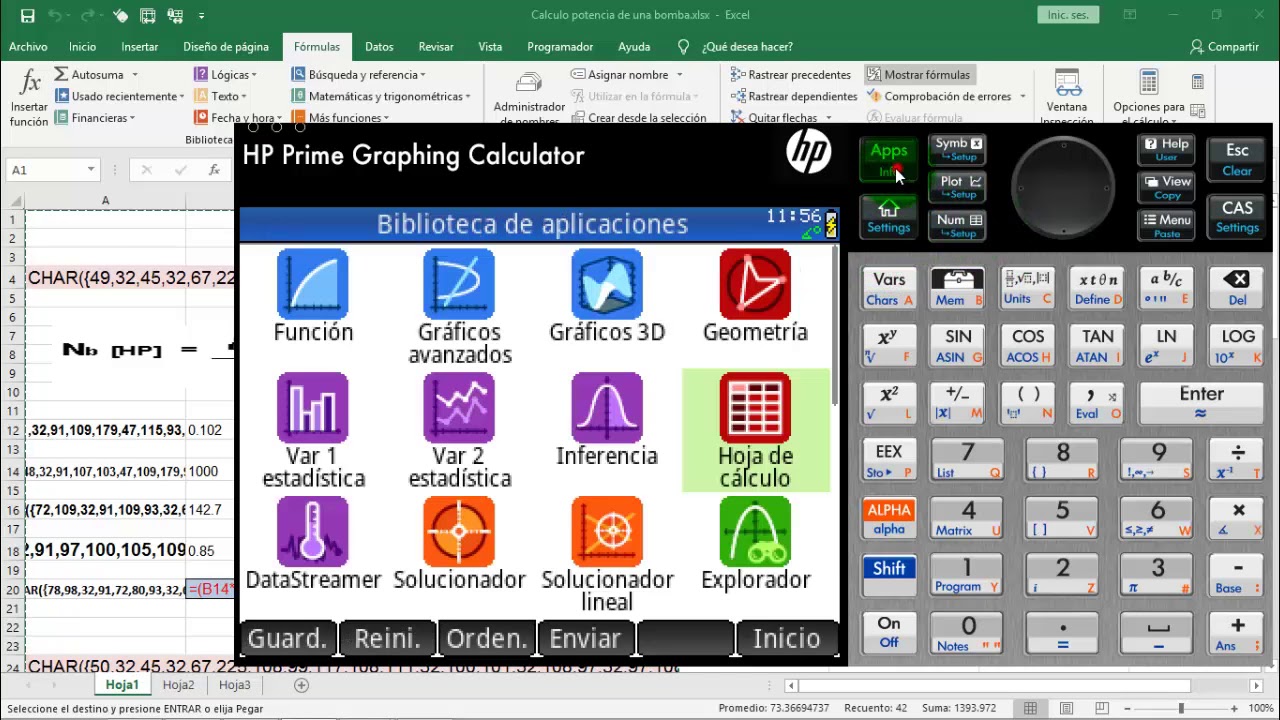
Task: Click the Enviar soft menu button
Action: tap(585, 638)
